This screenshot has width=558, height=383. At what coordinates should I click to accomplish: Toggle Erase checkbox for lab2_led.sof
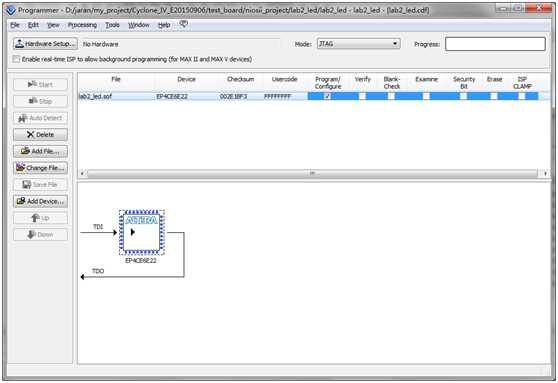click(x=494, y=96)
